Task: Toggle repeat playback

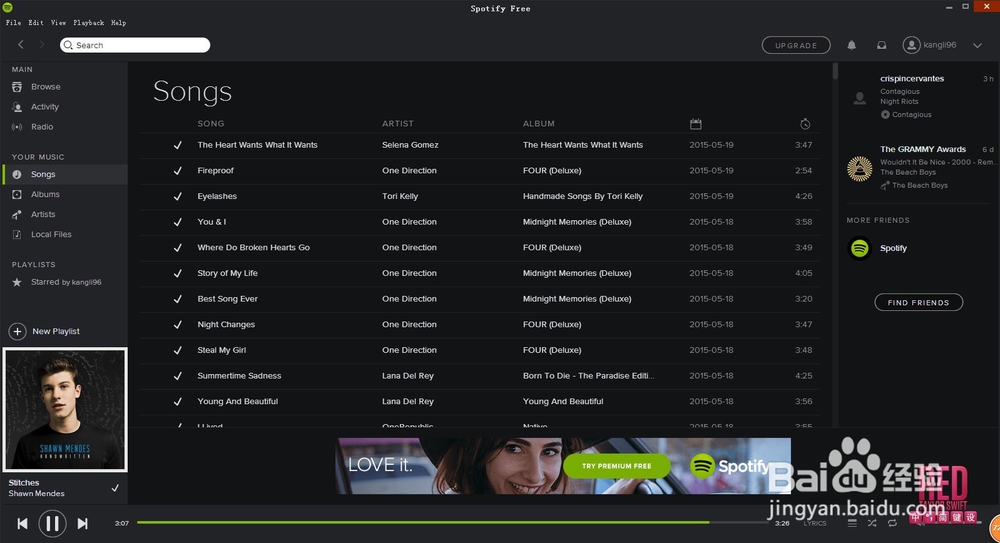Action: [x=892, y=523]
